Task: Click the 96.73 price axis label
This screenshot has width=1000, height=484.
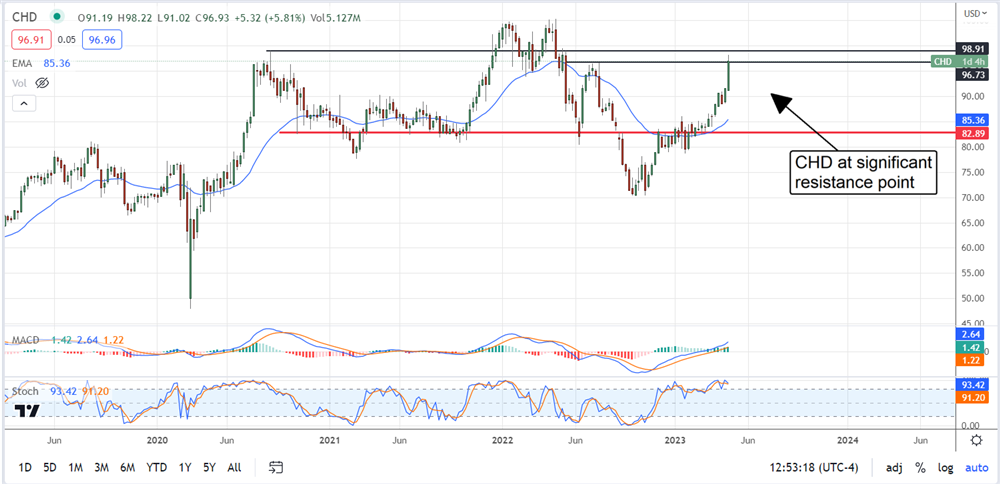Action: 972,75
